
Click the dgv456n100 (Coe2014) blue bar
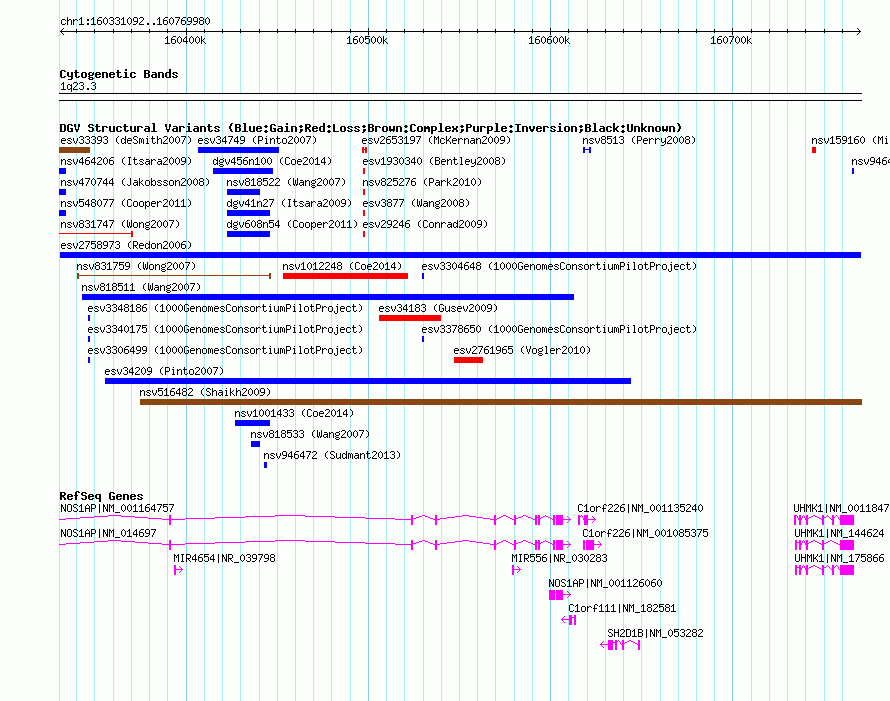click(243, 171)
